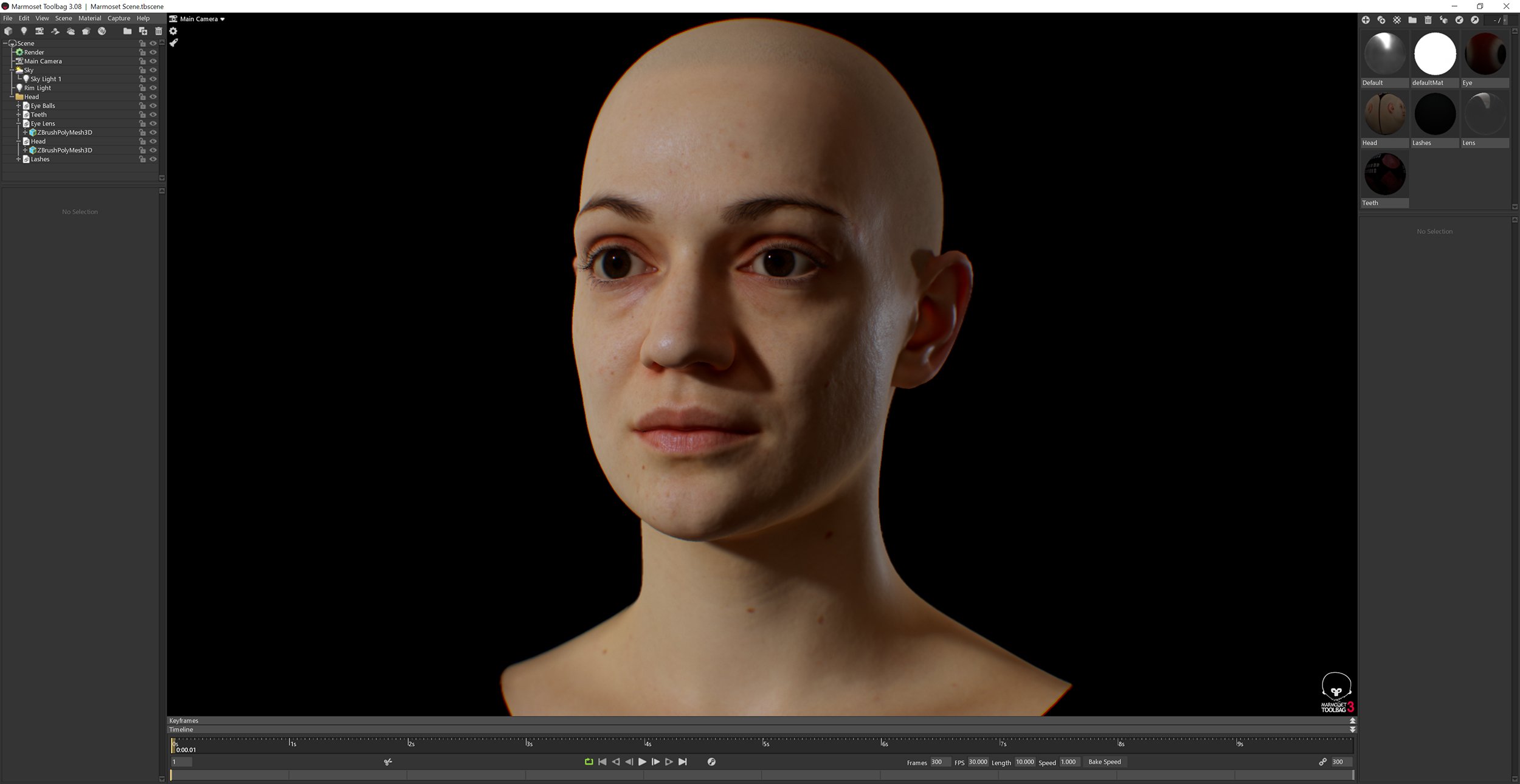This screenshot has width=1520, height=784.
Task: Add a camera with camera toolbar icon
Action: click(40, 31)
